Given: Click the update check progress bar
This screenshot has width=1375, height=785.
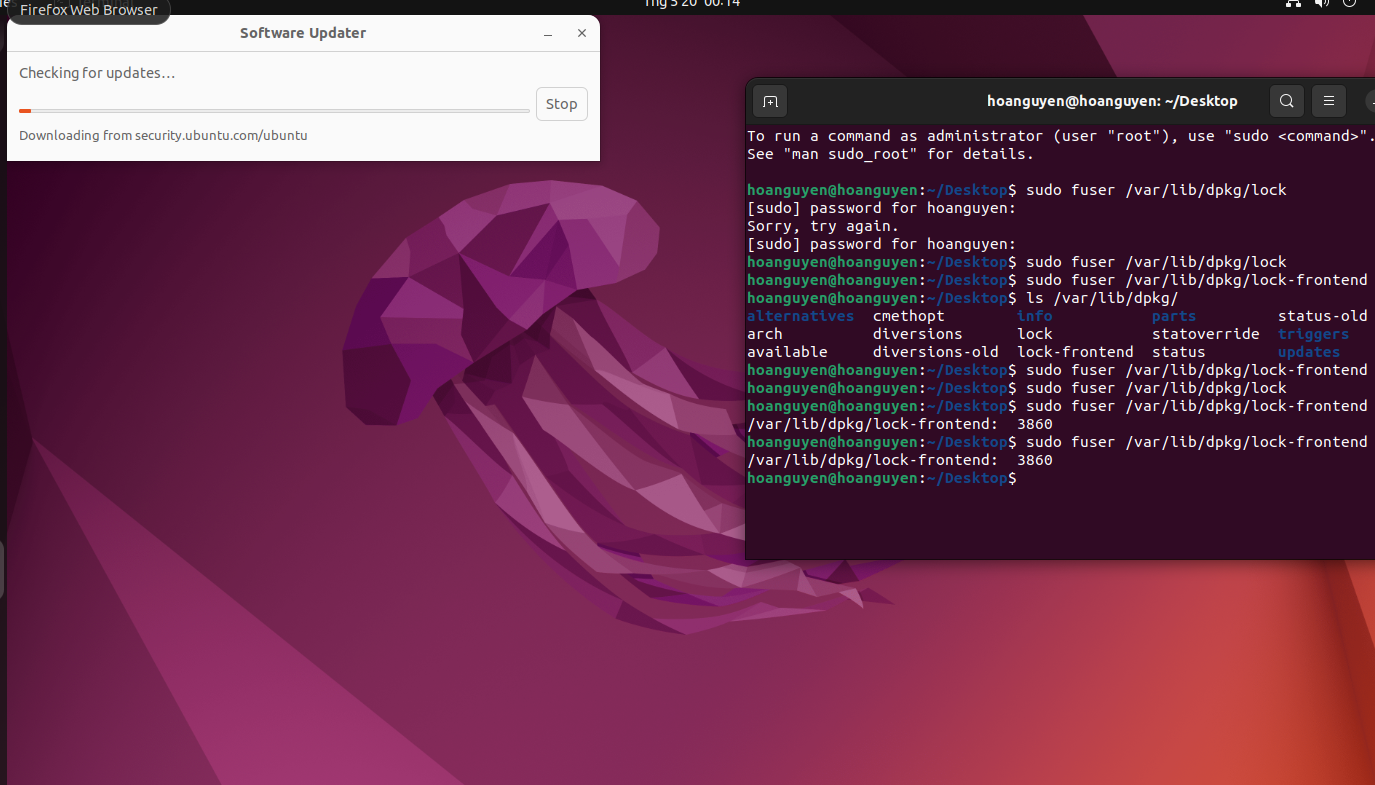Looking at the screenshot, I should (274, 111).
